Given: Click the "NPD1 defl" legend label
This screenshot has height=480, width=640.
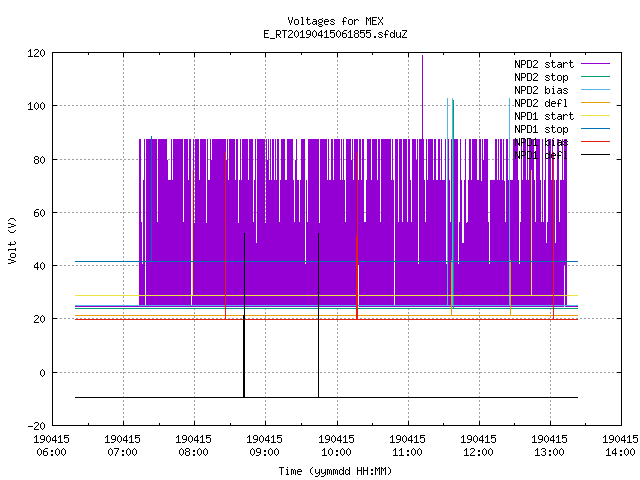Looking at the screenshot, I should (x=541, y=155).
